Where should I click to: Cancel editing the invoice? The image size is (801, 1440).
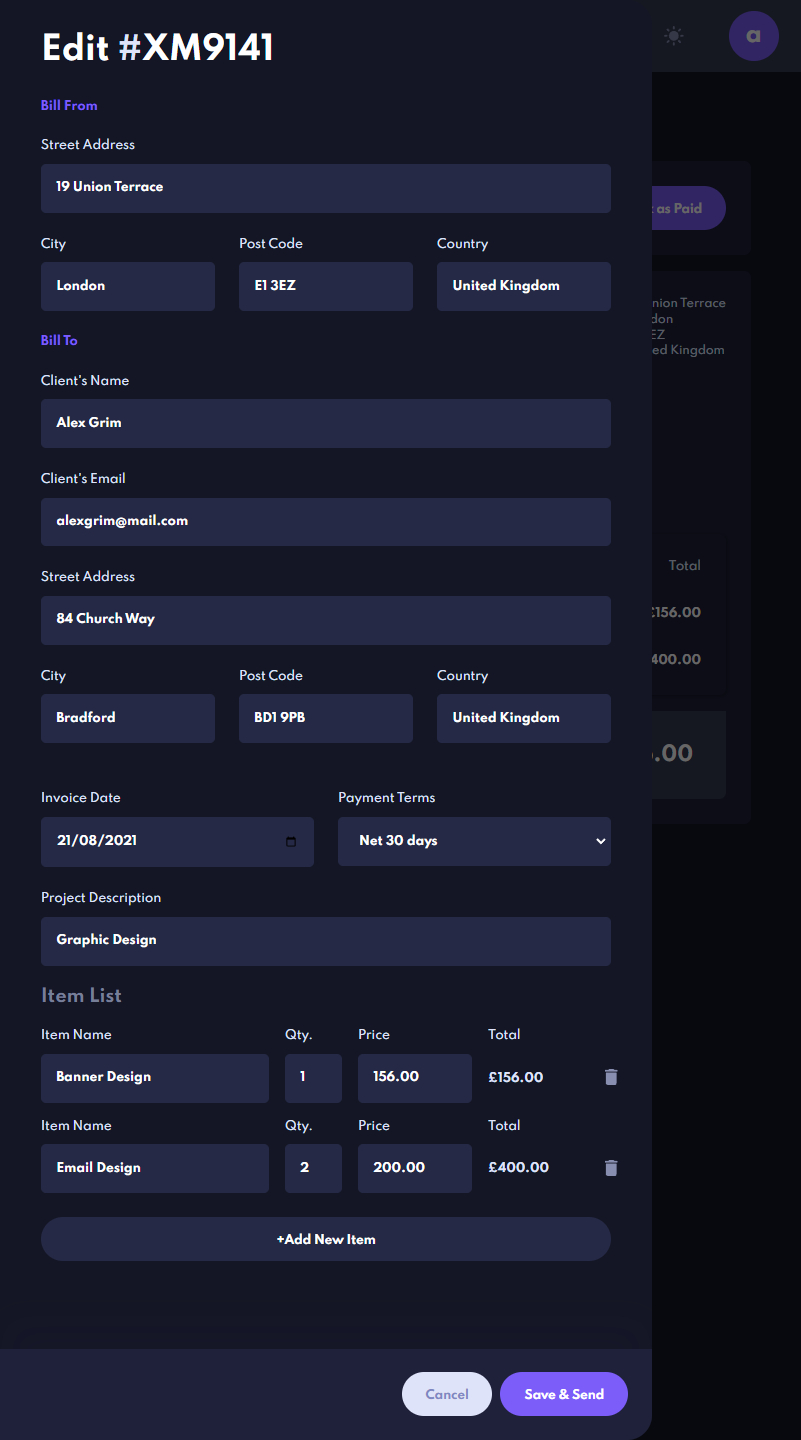pyautogui.click(x=446, y=1394)
